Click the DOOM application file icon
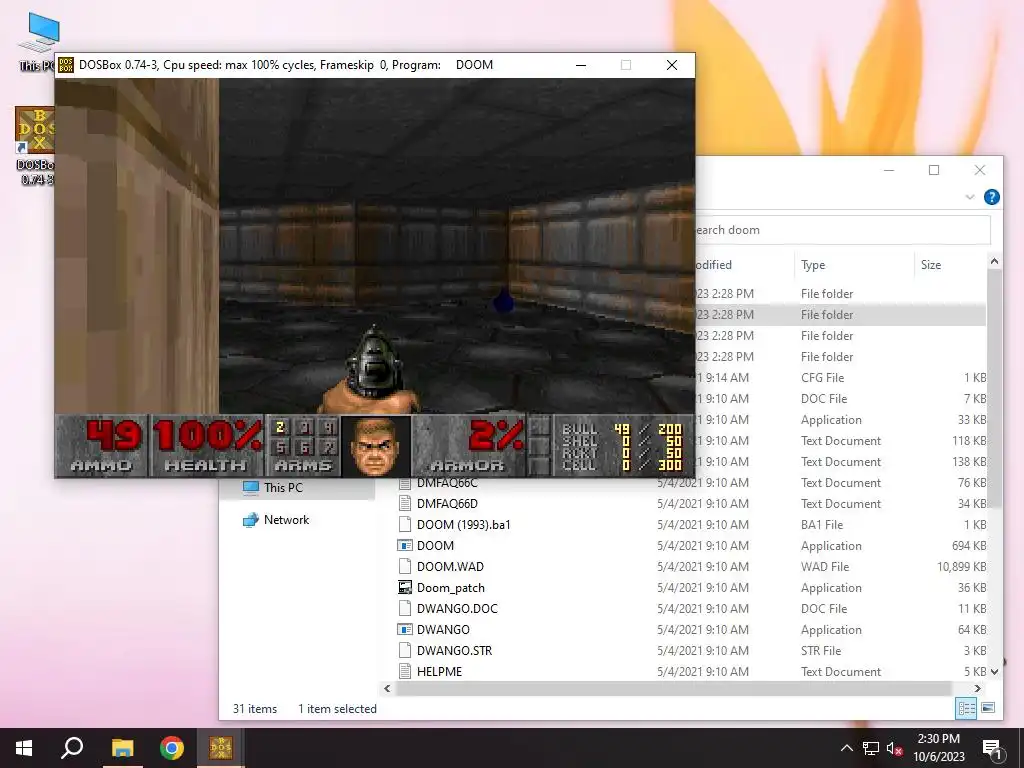Viewport: 1024px width, 768px height. (405, 545)
